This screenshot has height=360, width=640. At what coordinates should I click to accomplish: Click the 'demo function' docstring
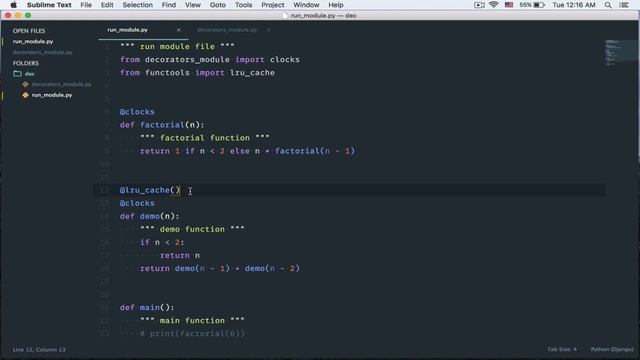pos(192,229)
